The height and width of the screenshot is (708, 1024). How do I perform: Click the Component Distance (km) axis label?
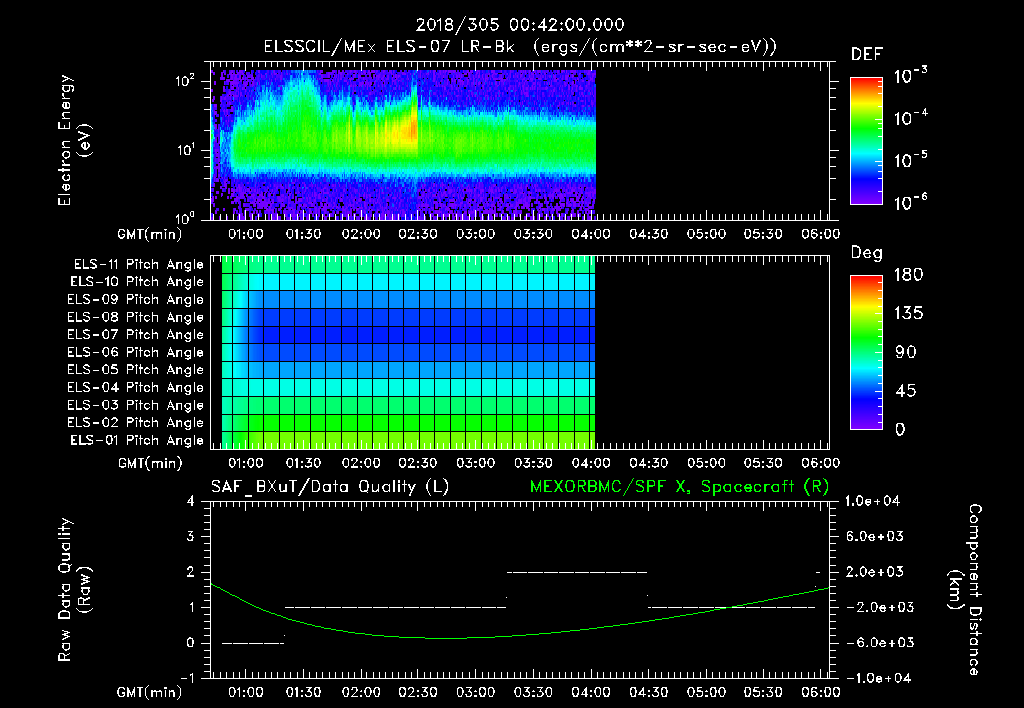(965, 590)
